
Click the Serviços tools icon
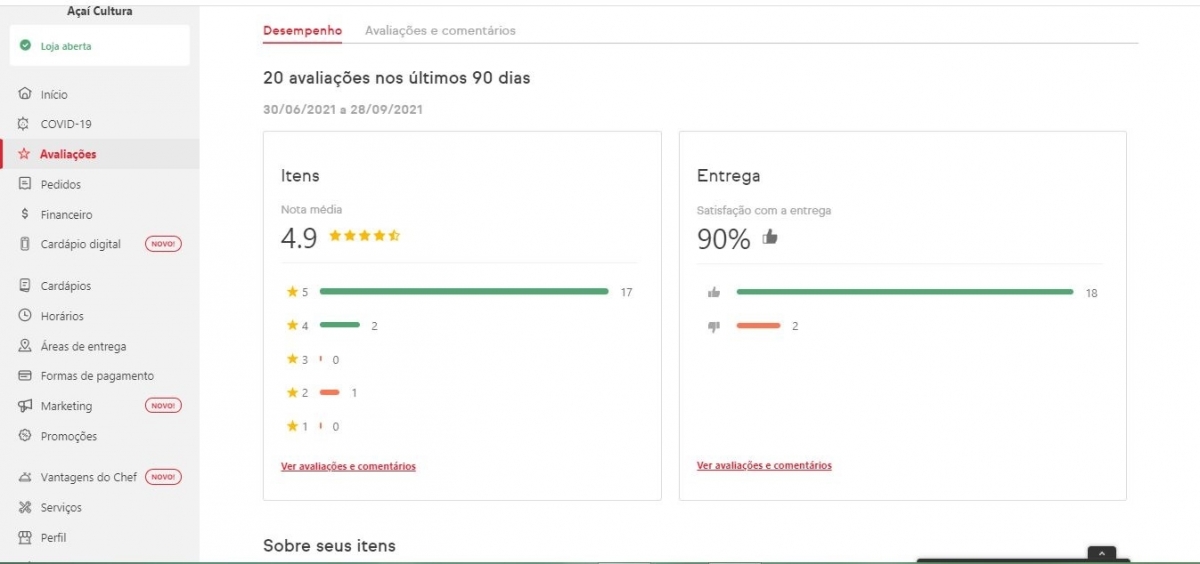point(24,507)
